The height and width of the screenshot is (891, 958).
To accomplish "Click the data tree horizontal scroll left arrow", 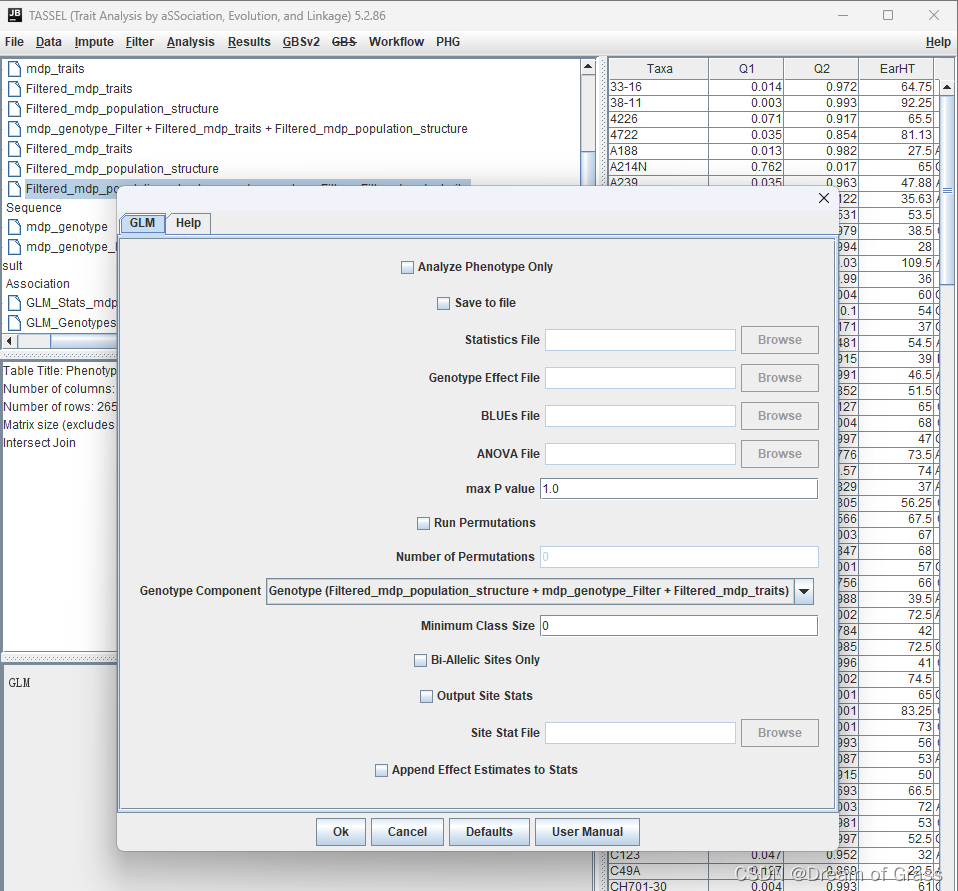I will pyautogui.click(x=9, y=341).
